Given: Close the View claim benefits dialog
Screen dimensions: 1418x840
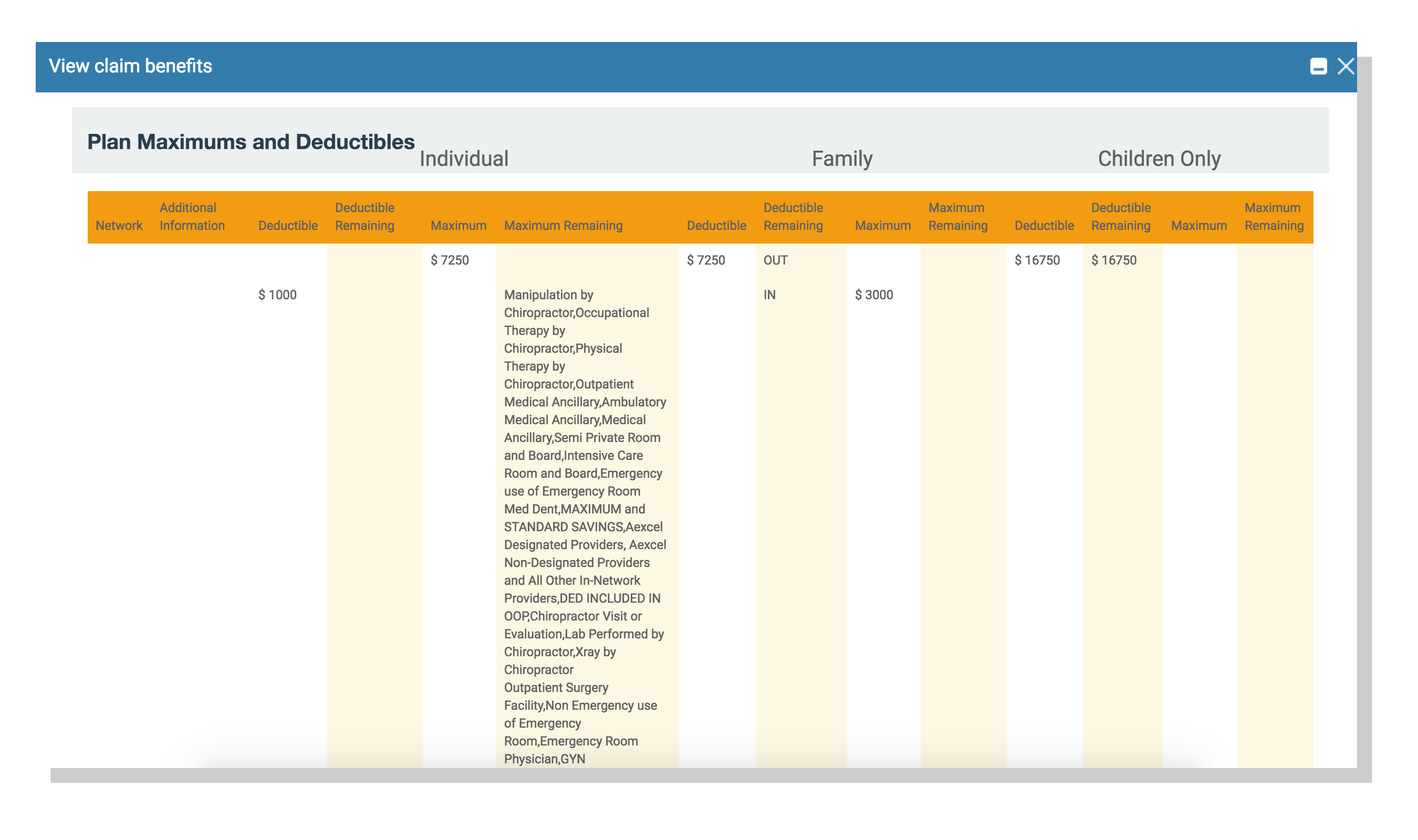Looking at the screenshot, I should (1346, 67).
